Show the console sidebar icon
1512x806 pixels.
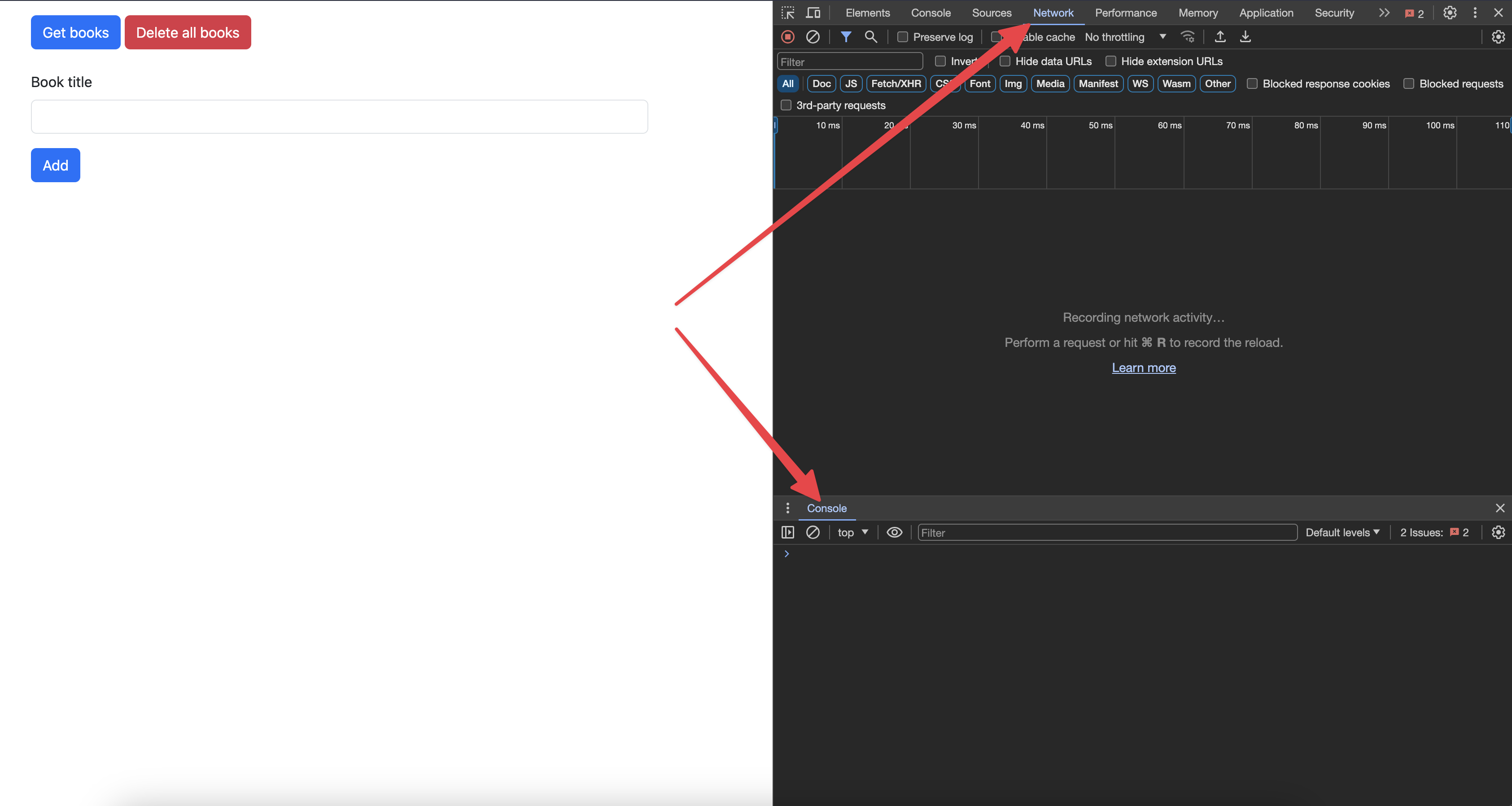pyautogui.click(x=788, y=532)
